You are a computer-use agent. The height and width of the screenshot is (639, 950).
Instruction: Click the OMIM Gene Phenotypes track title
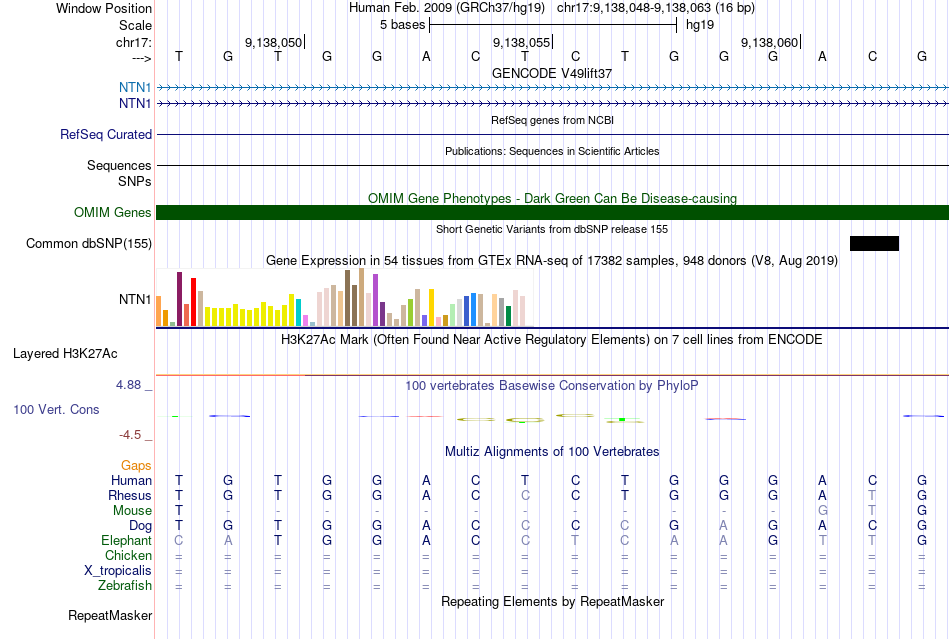pos(552,198)
